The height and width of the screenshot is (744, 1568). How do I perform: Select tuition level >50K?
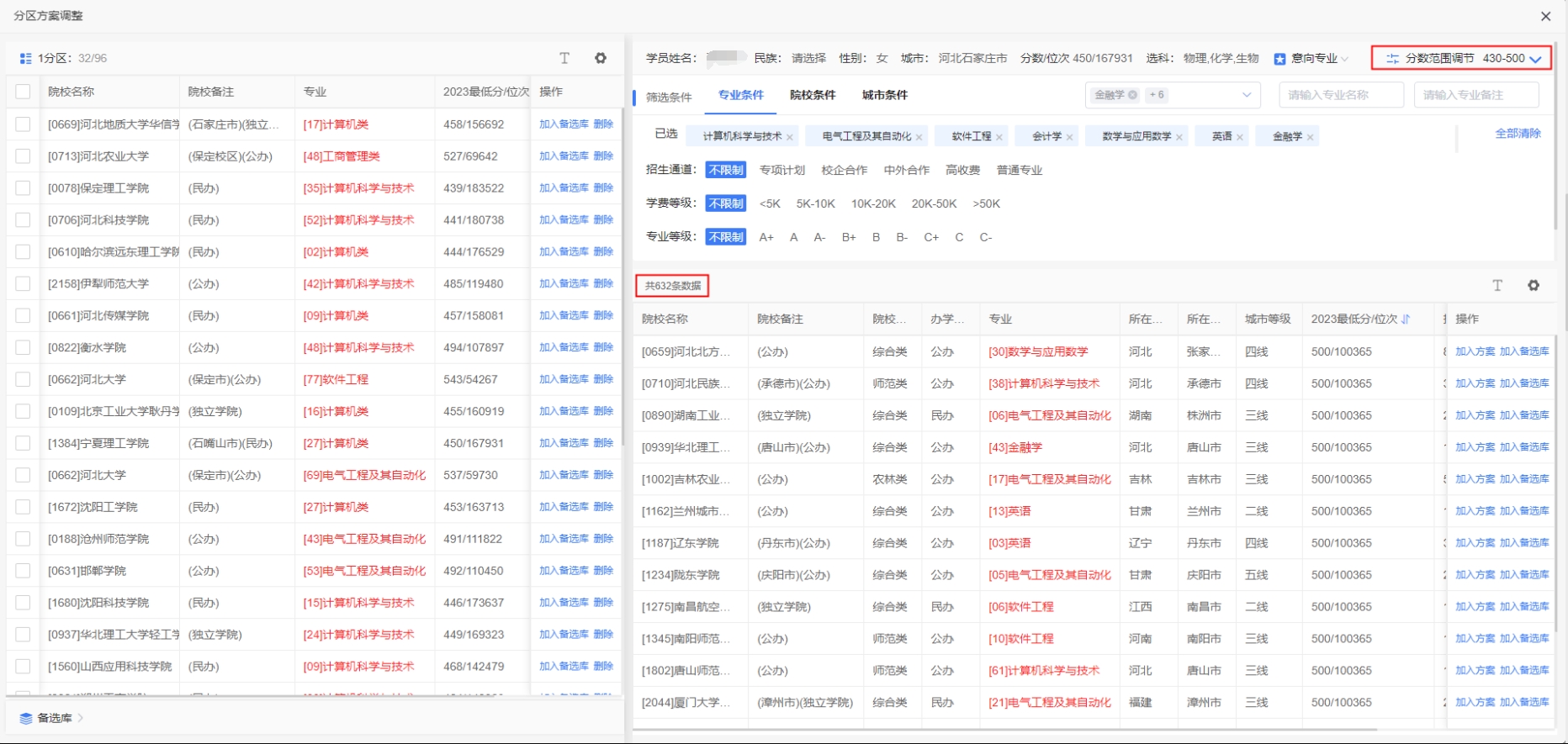click(986, 203)
